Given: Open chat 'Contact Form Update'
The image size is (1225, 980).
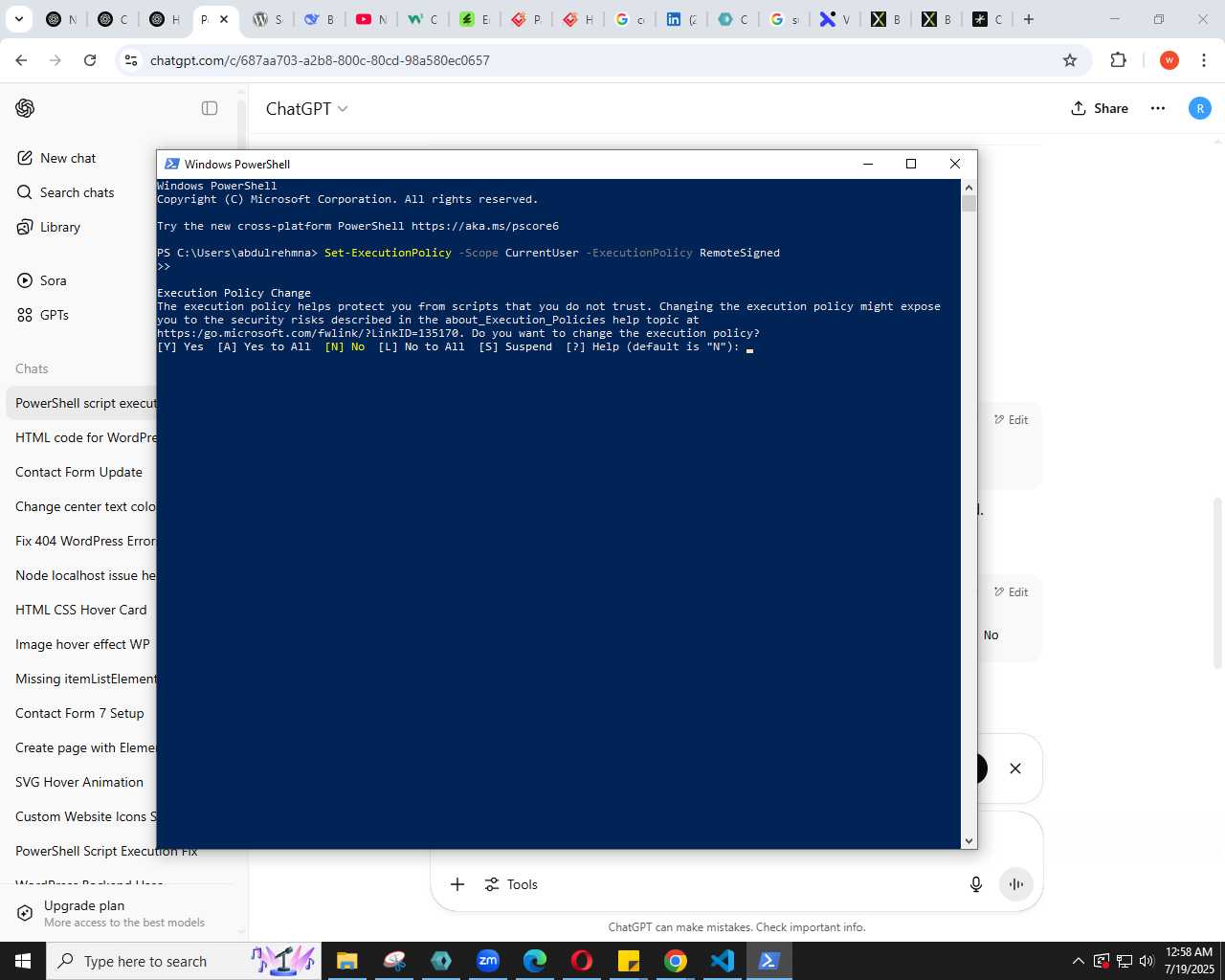Looking at the screenshot, I should (x=78, y=472).
